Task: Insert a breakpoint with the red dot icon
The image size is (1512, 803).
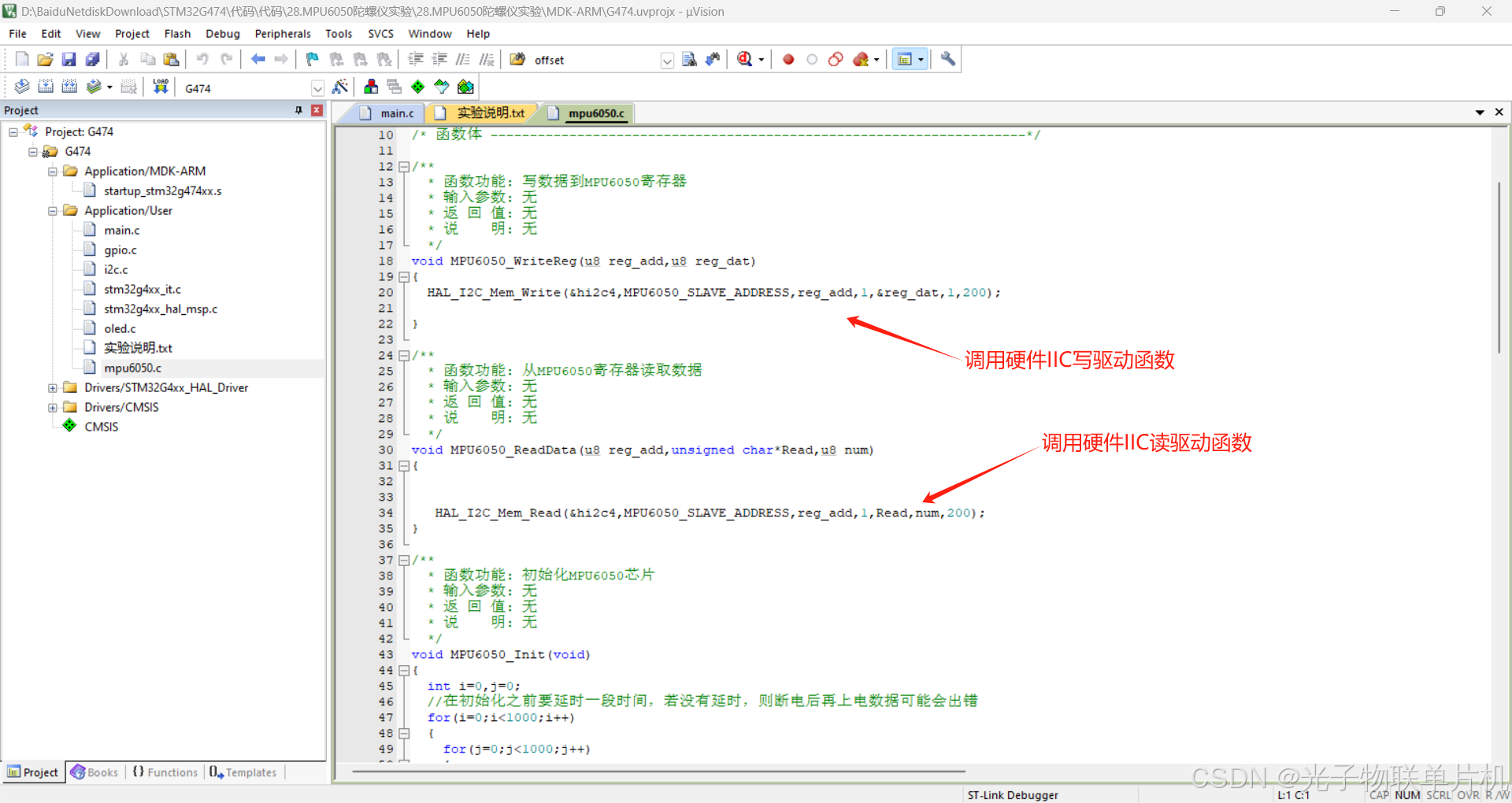Action: coord(788,59)
